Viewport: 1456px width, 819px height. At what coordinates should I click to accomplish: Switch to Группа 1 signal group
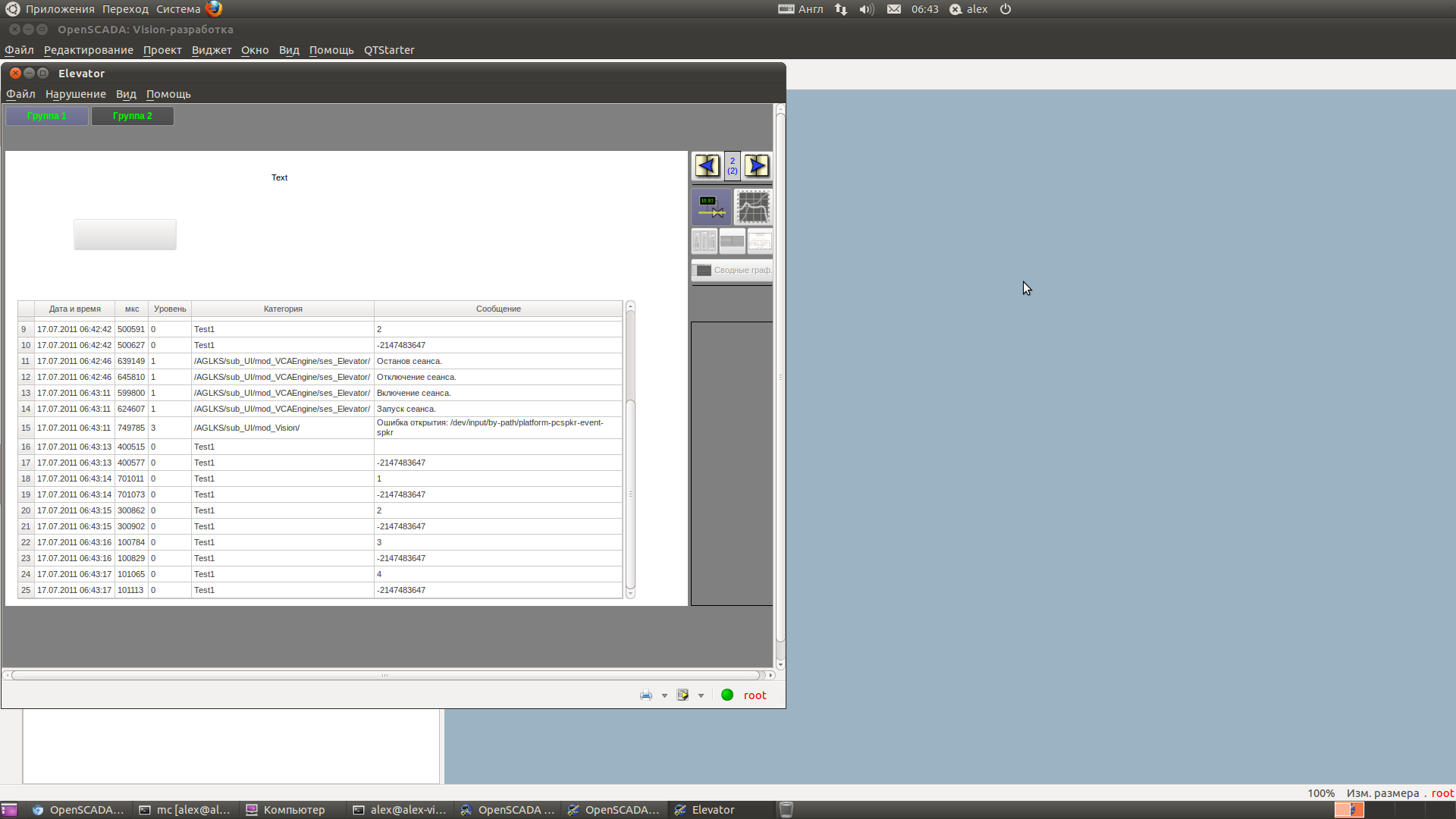[47, 116]
